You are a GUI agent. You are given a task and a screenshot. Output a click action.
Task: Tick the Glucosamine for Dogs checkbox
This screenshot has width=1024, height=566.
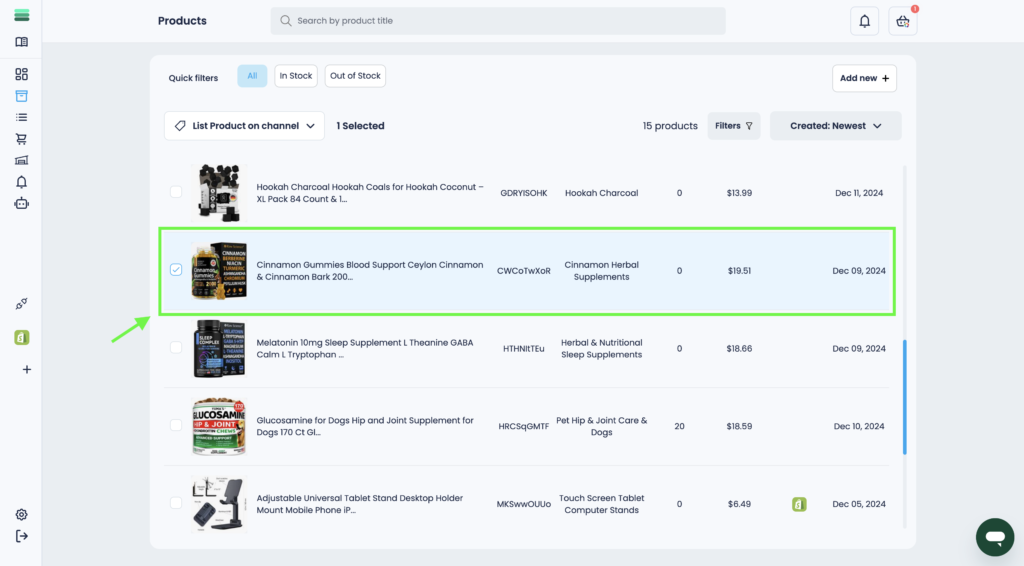176,426
